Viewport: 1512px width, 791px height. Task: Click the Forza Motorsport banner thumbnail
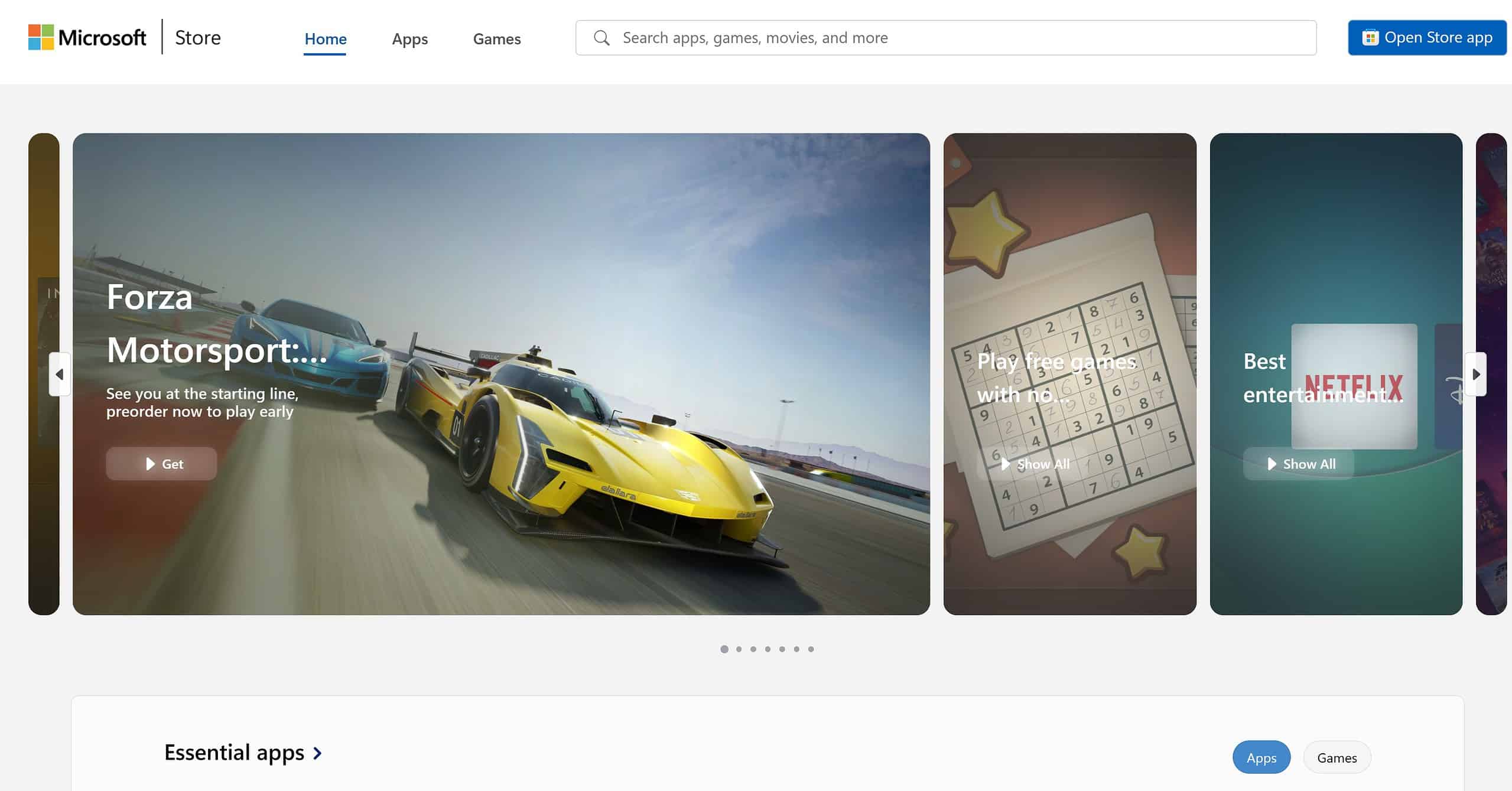pos(500,374)
